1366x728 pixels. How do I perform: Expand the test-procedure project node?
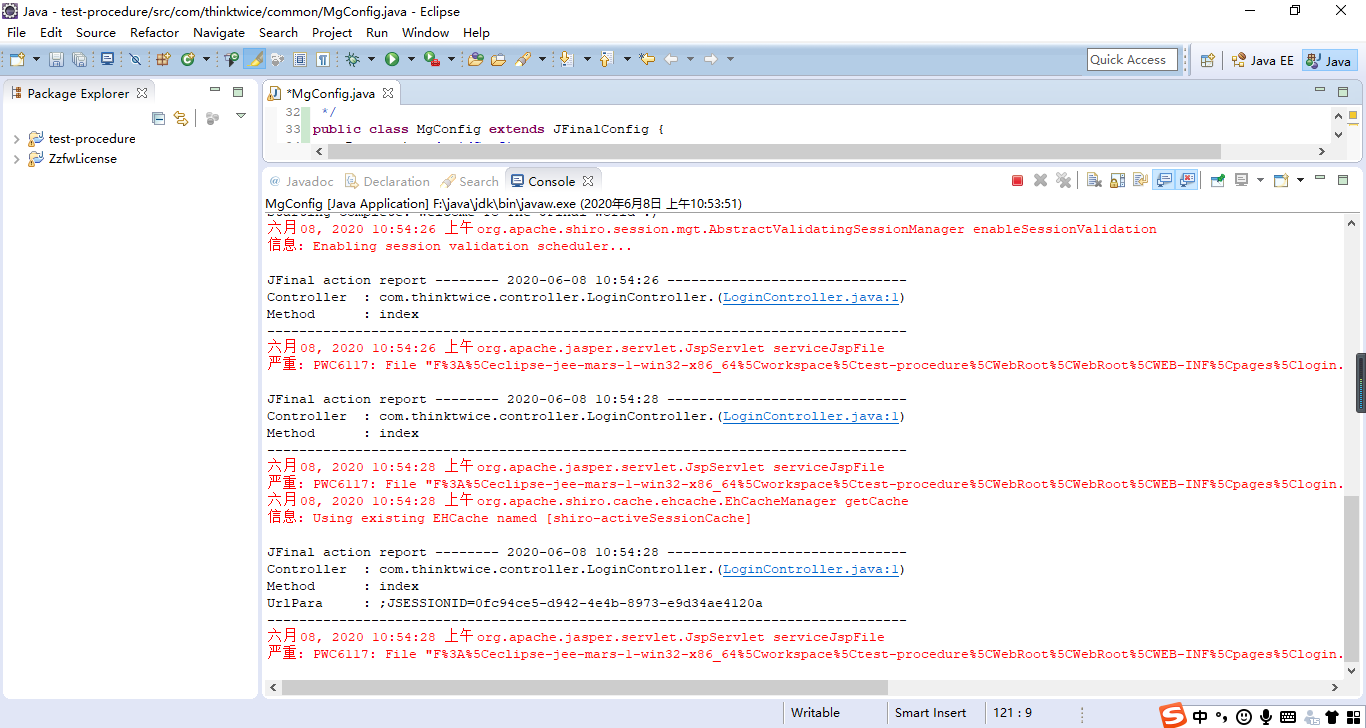(16, 139)
